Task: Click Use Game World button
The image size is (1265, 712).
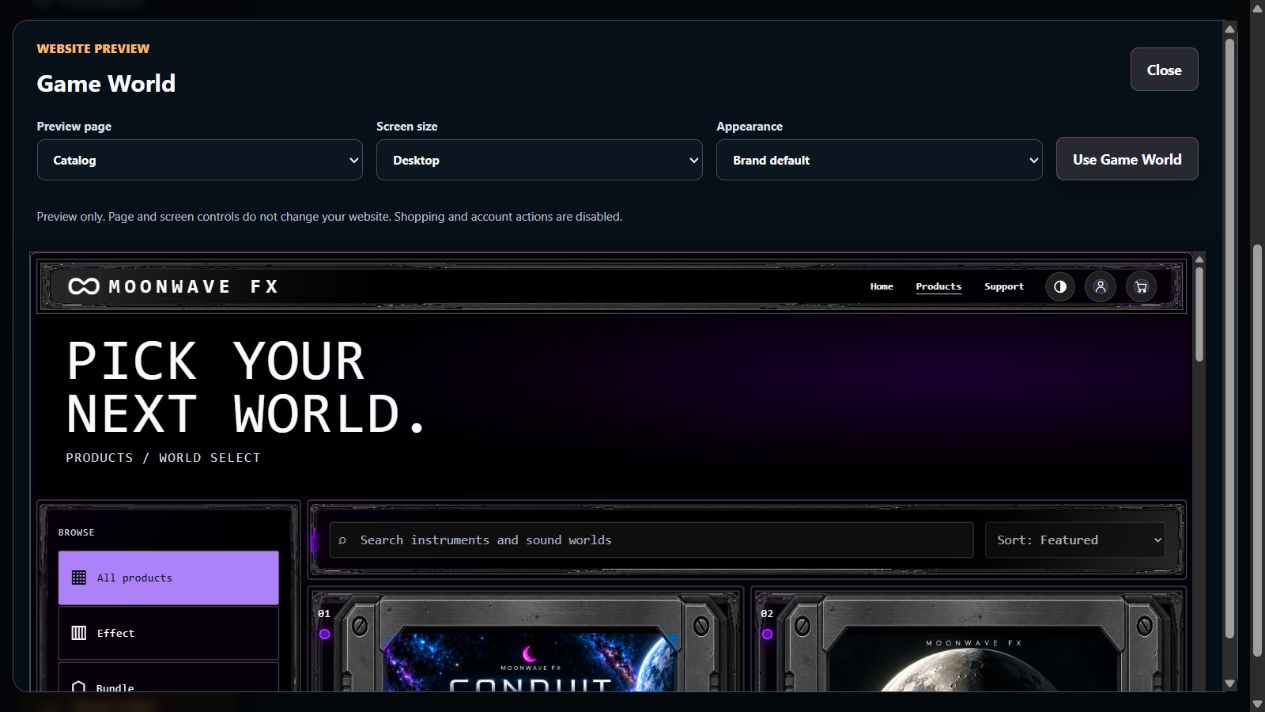Action: (x=1127, y=159)
